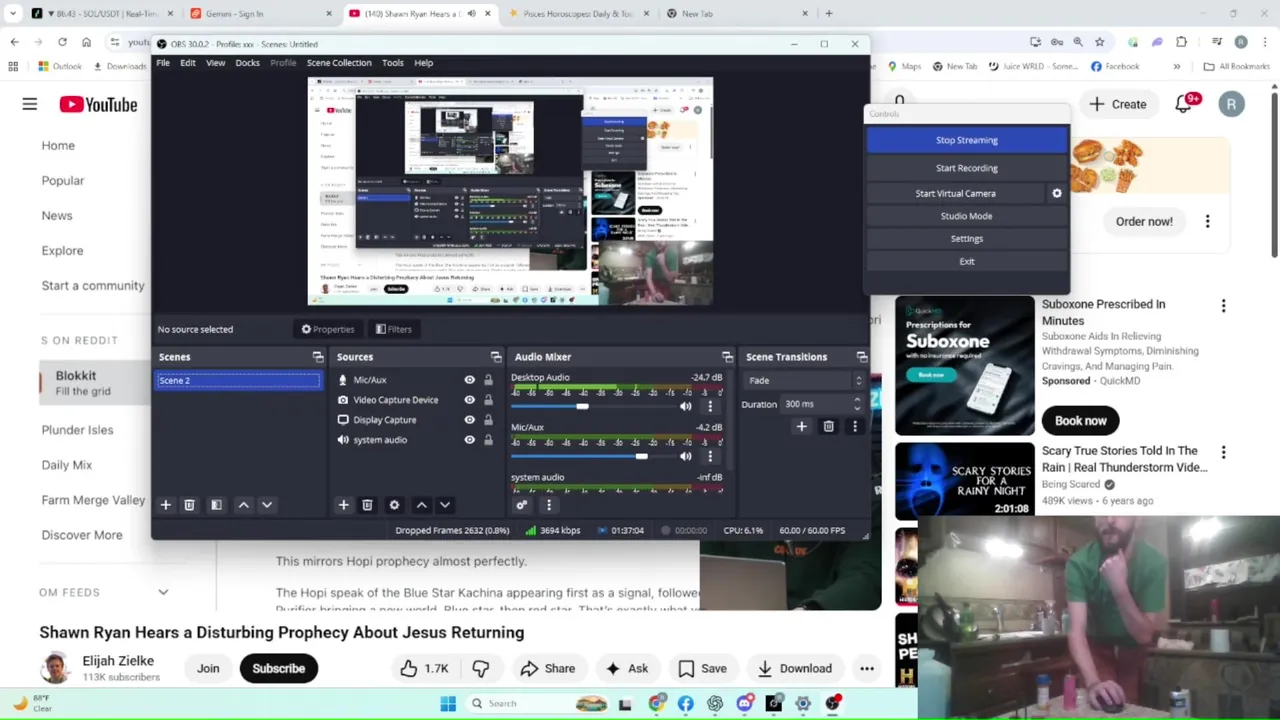Viewport: 1280px width, 720px height.
Task: Move scene down in Scenes panel
Action: click(x=267, y=505)
